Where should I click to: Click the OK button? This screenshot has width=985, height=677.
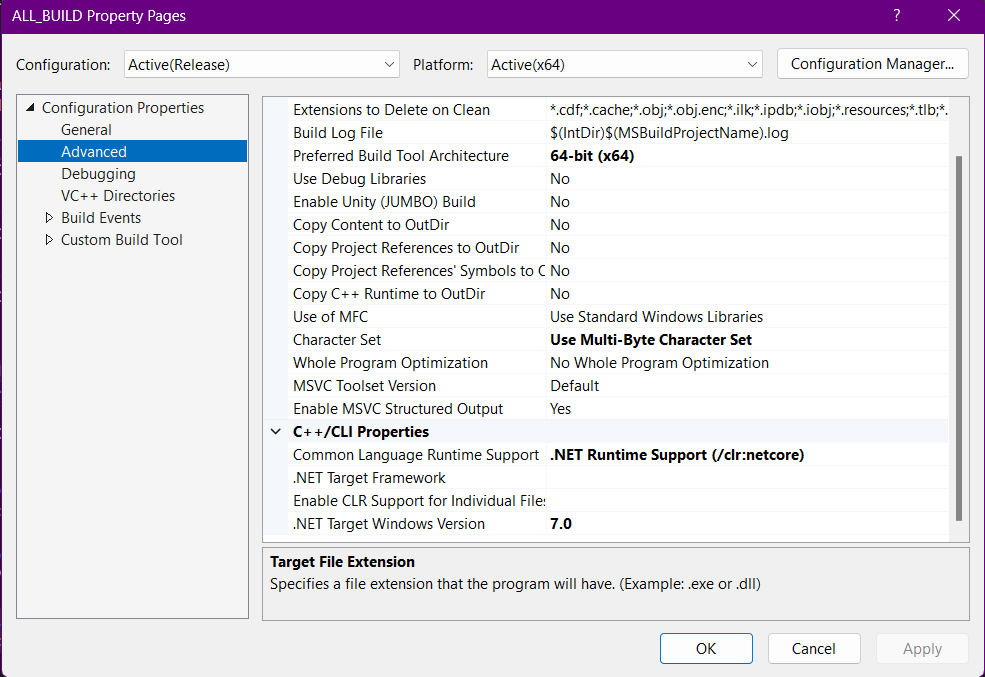706,648
